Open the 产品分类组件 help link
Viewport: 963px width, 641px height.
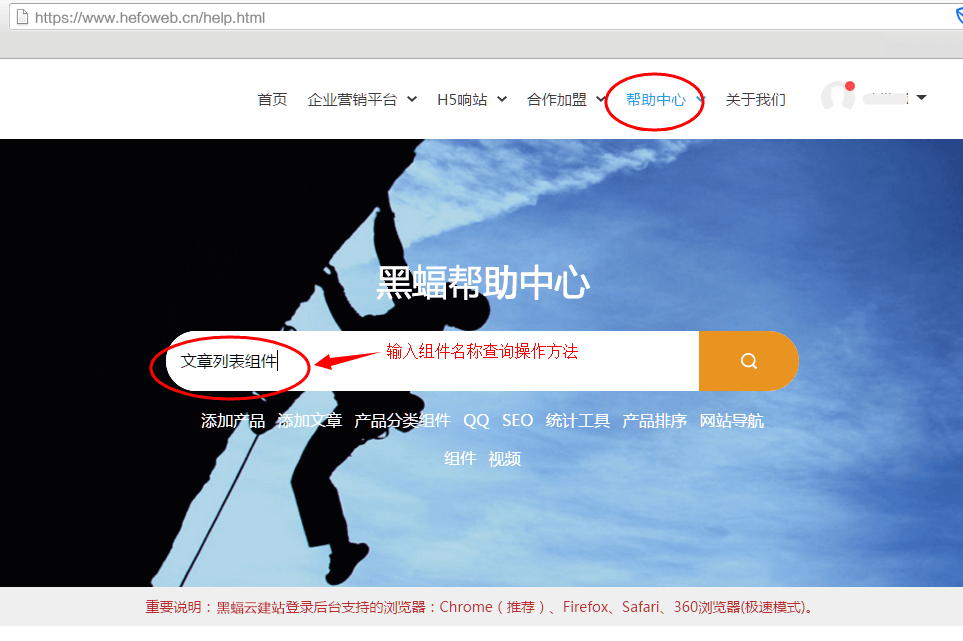coord(404,420)
